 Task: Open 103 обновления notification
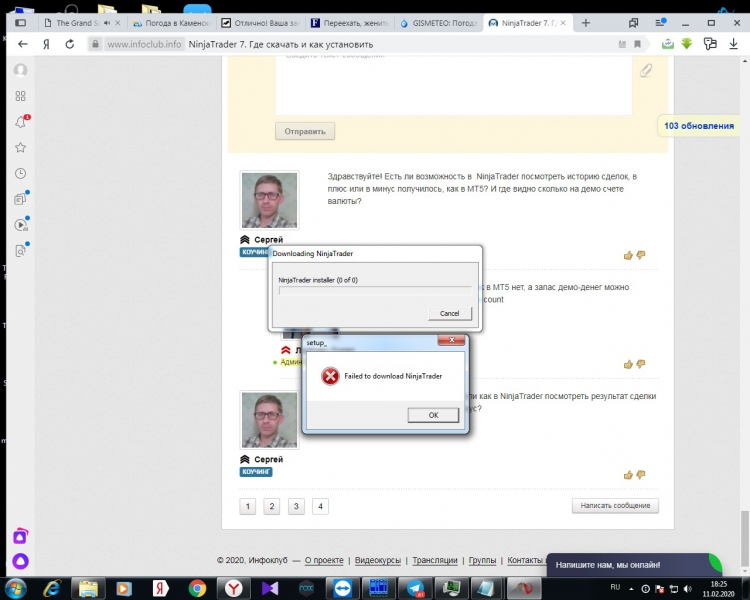pos(698,126)
